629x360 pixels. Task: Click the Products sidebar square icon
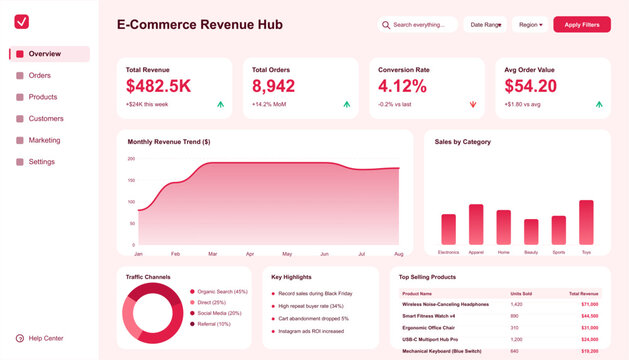pos(20,97)
